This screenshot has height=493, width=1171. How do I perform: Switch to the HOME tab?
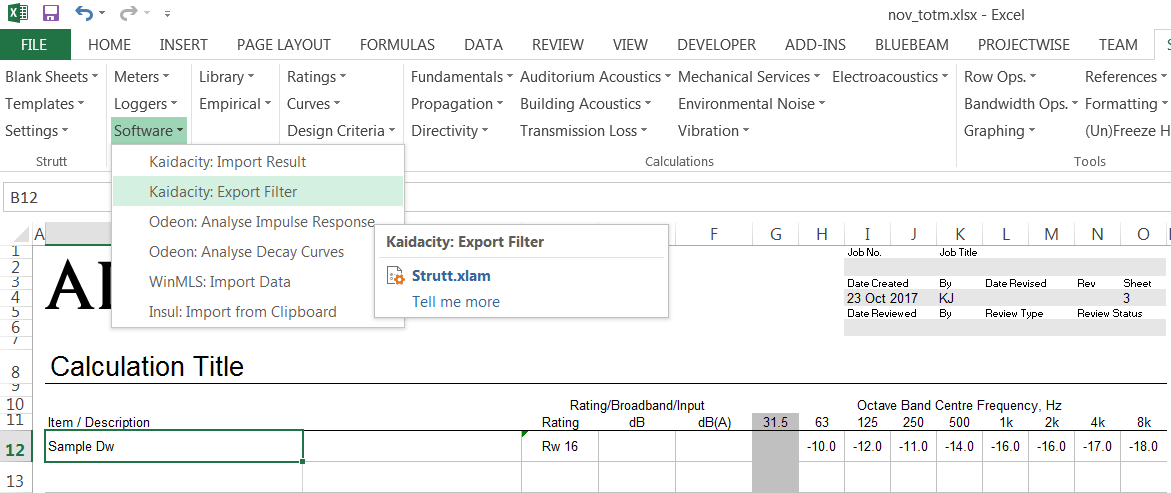(x=109, y=45)
